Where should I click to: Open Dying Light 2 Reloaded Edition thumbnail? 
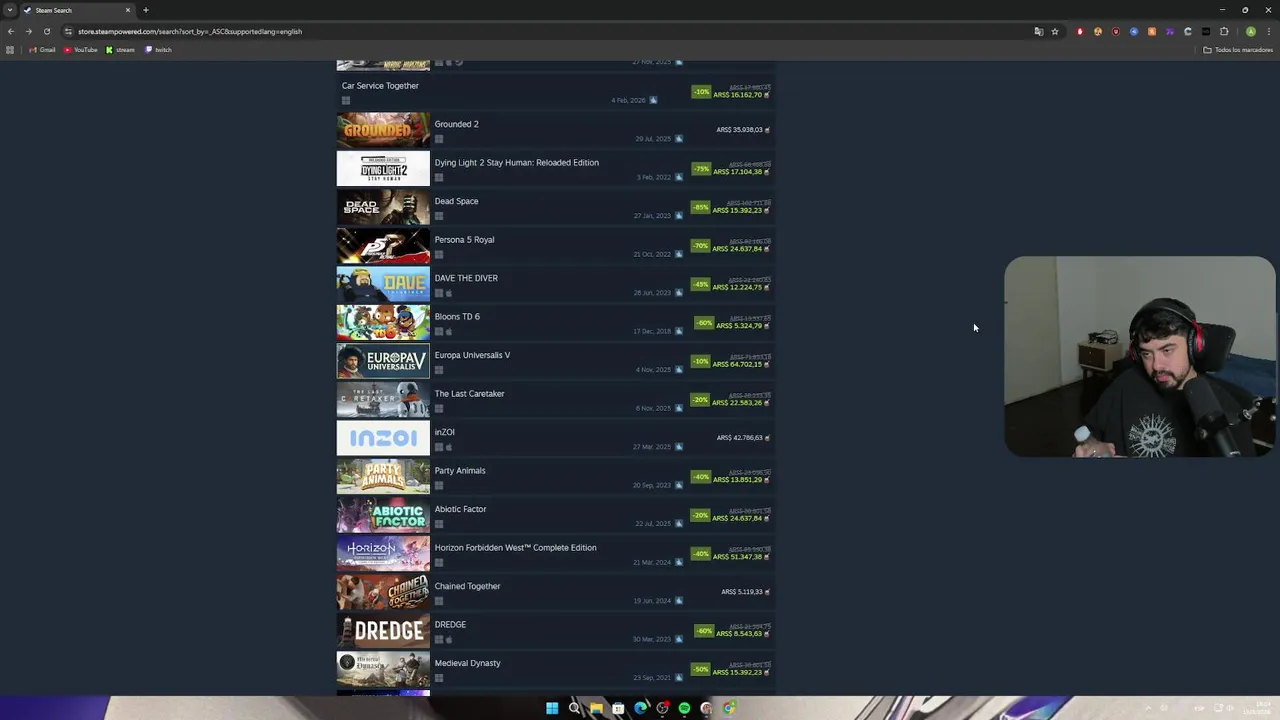tap(383, 169)
